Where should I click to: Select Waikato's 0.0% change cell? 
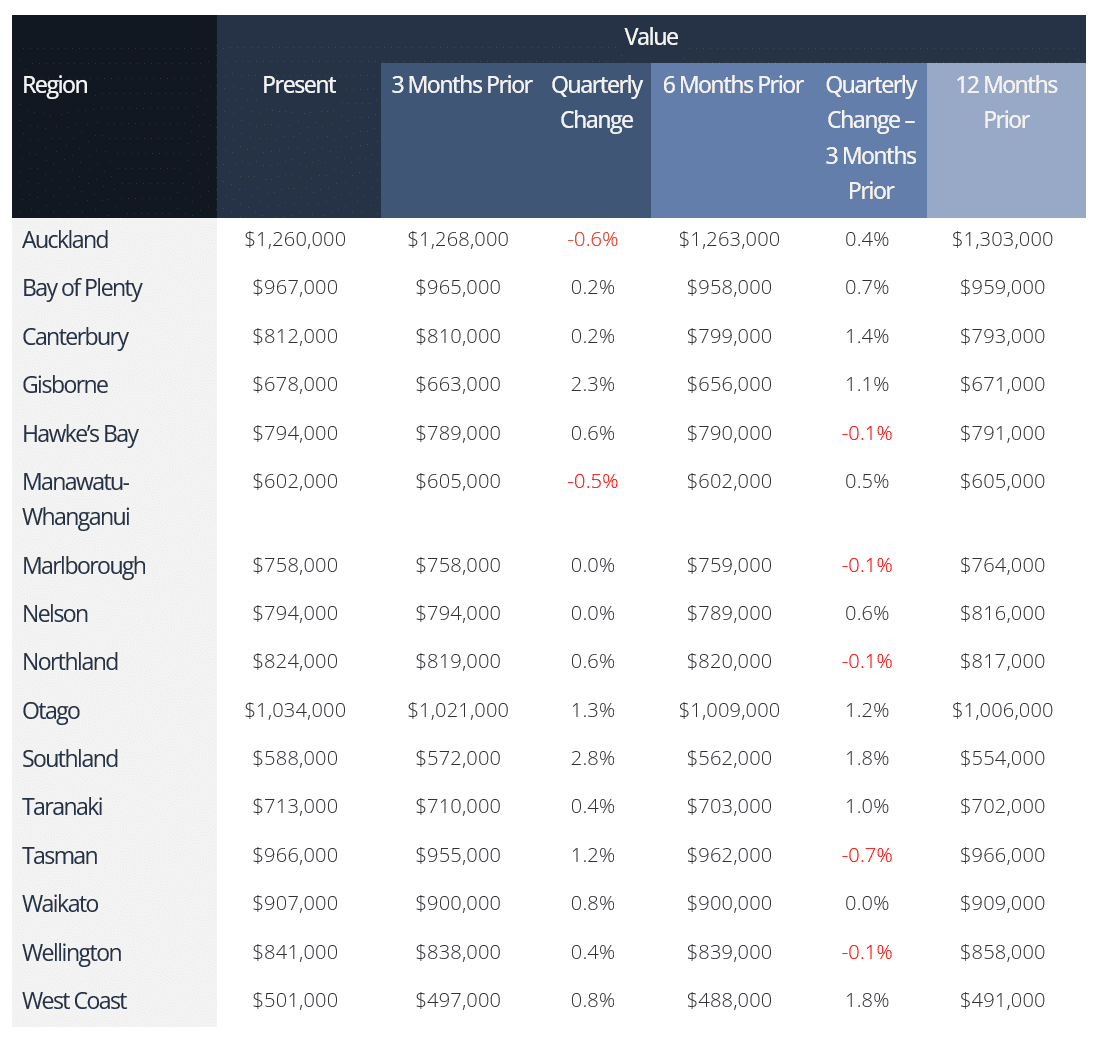tap(866, 904)
